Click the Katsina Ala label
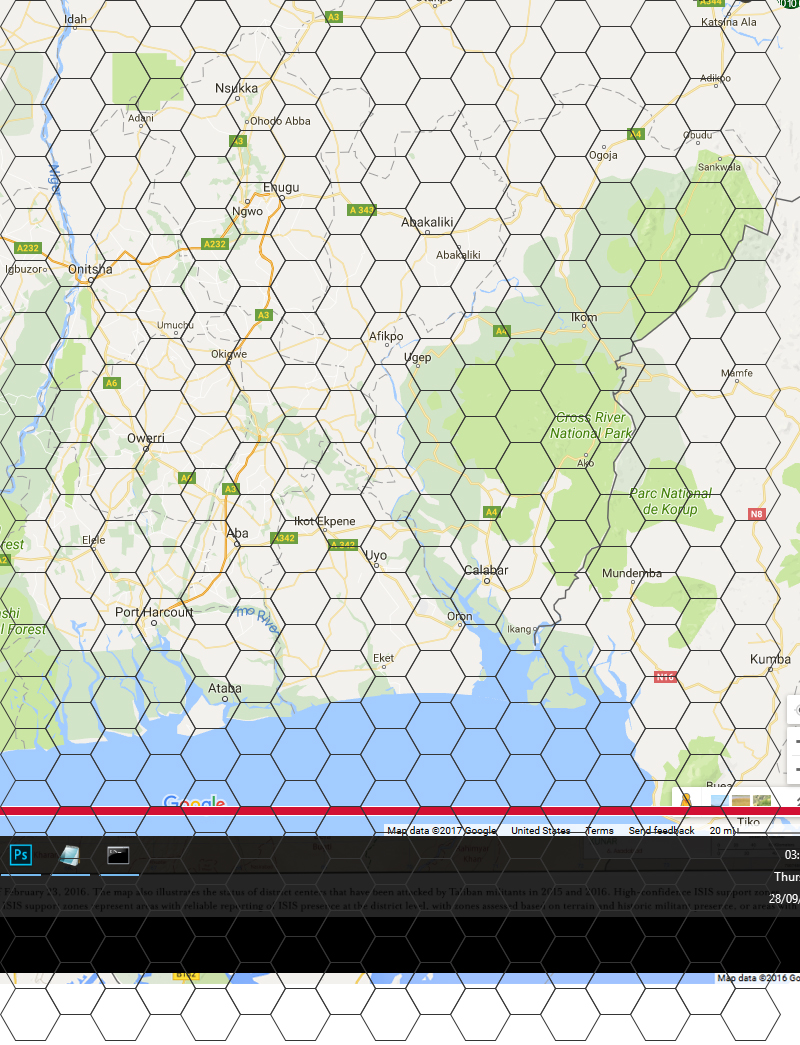800x1045 pixels. pos(729,22)
